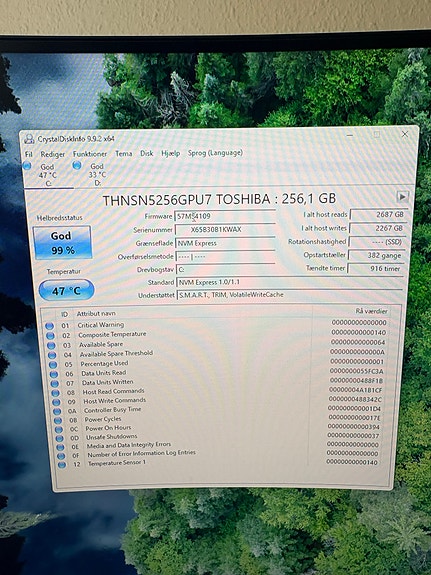Click the status dot for Host Write Commands
431x575 pixels.
[56, 402]
